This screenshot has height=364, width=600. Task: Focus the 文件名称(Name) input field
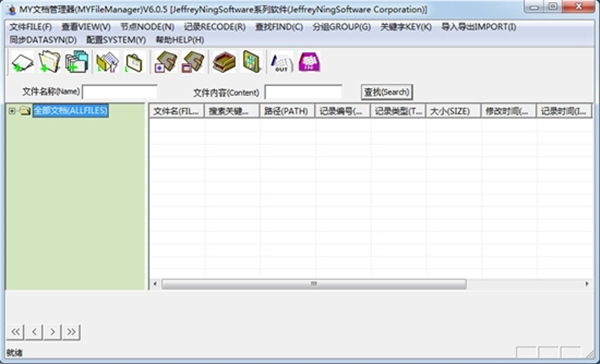pos(120,92)
